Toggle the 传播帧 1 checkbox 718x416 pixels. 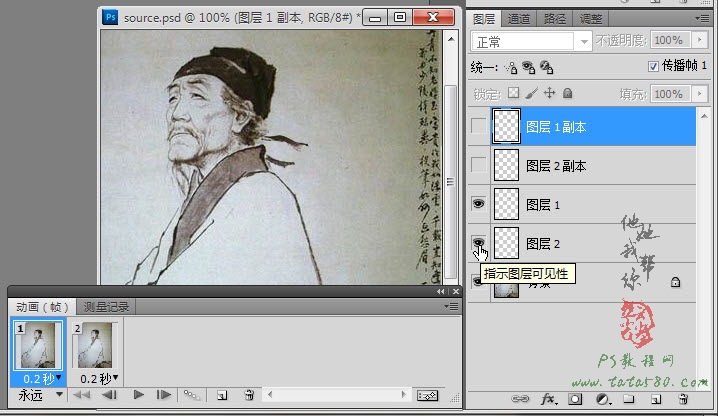click(653, 66)
